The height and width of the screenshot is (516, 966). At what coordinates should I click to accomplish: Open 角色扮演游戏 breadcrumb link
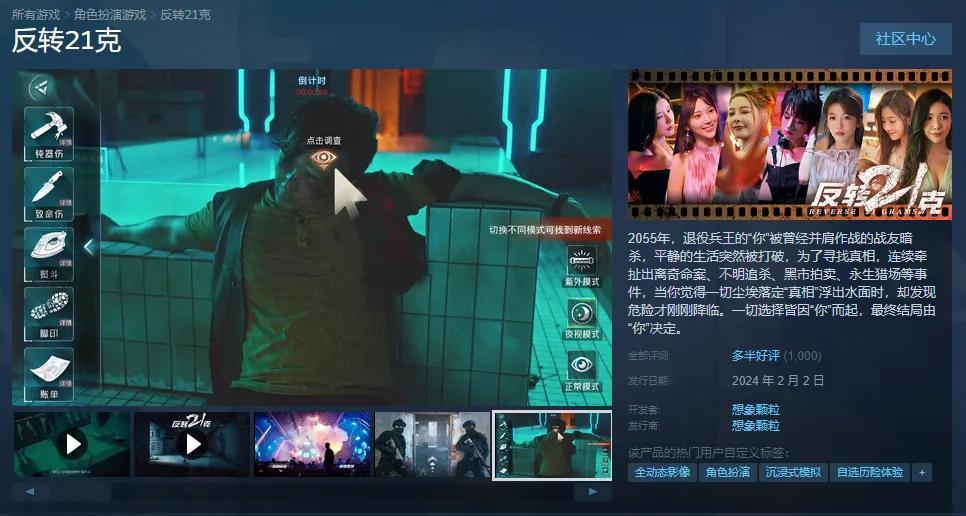click(110, 14)
